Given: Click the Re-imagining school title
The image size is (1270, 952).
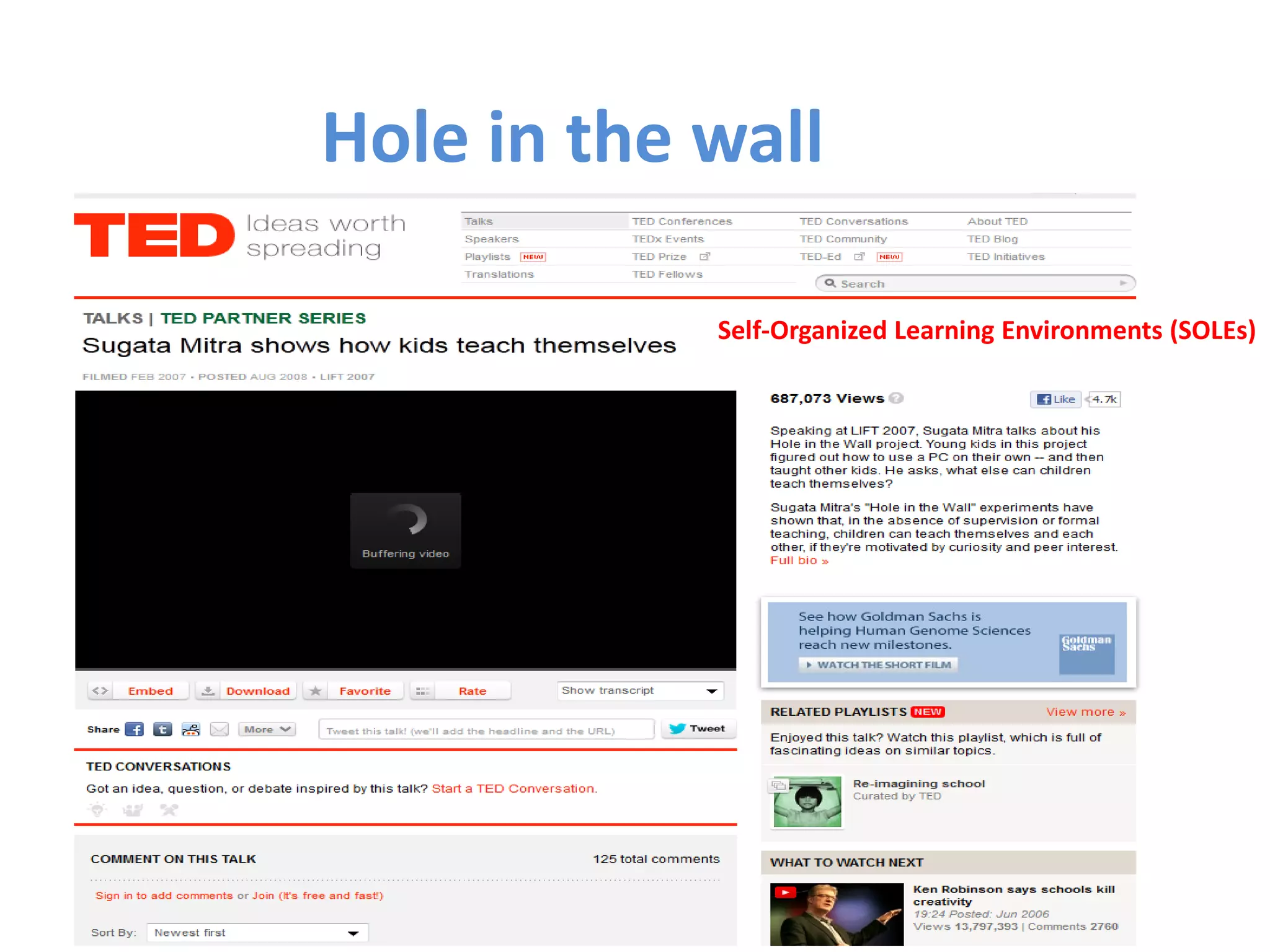Looking at the screenshot, I should pyautogui.click(x=919, y=783).
